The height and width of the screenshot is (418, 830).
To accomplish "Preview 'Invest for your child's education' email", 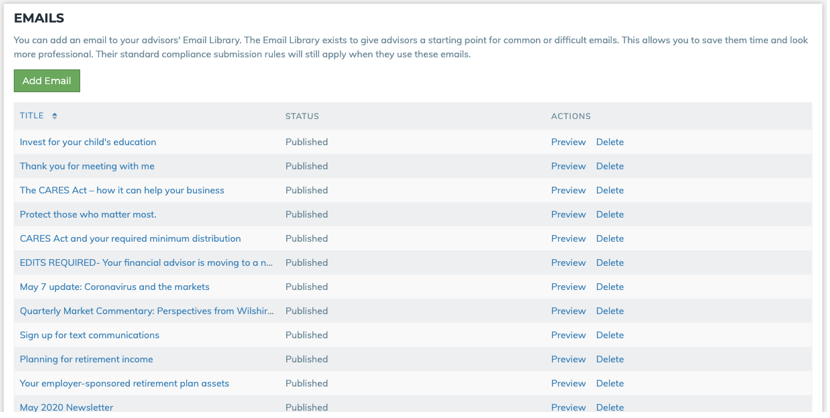I will coord(568,142).
